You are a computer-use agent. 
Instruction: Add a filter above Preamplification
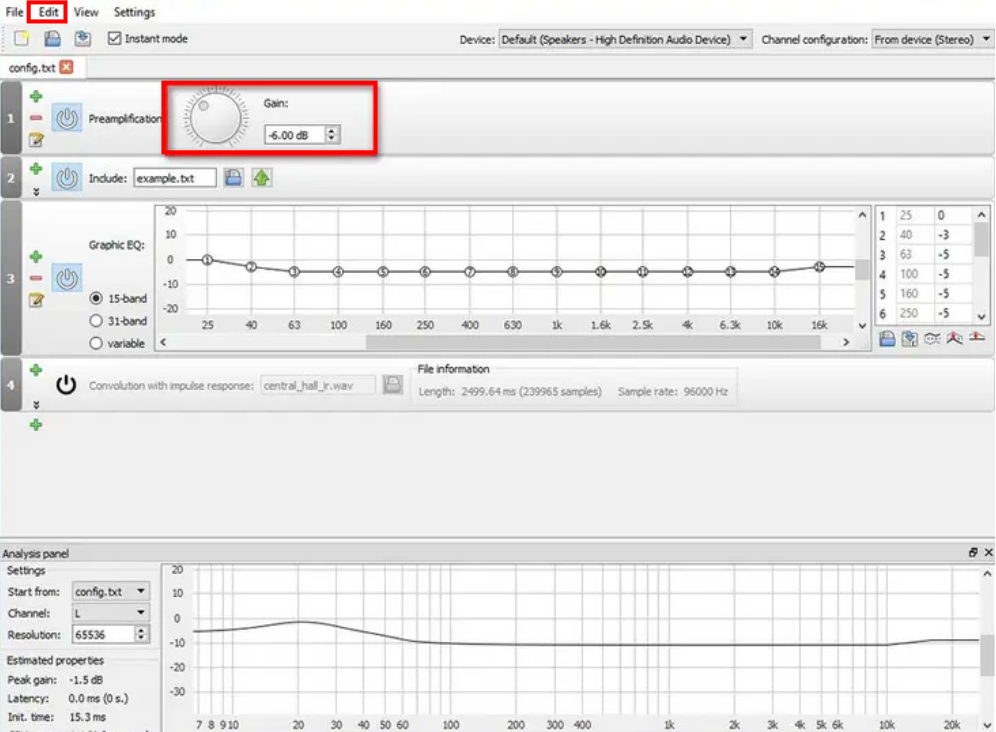36,97
